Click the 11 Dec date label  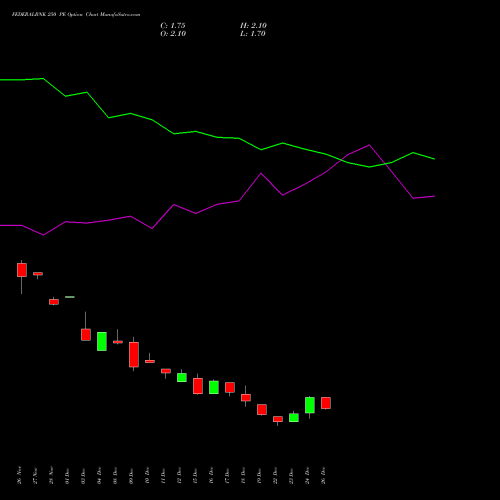163,476
